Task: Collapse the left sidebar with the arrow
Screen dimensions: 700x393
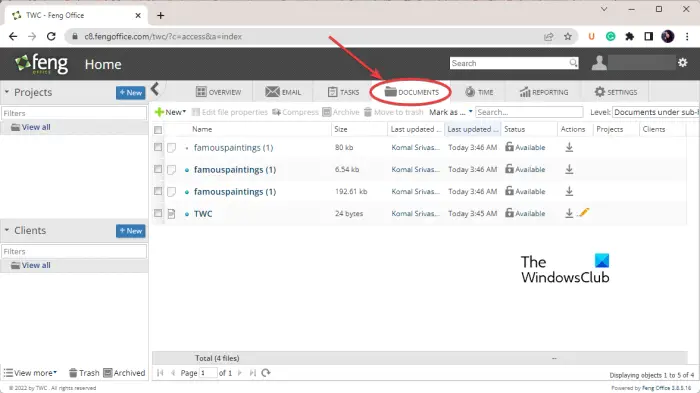Action: point(155,89)
